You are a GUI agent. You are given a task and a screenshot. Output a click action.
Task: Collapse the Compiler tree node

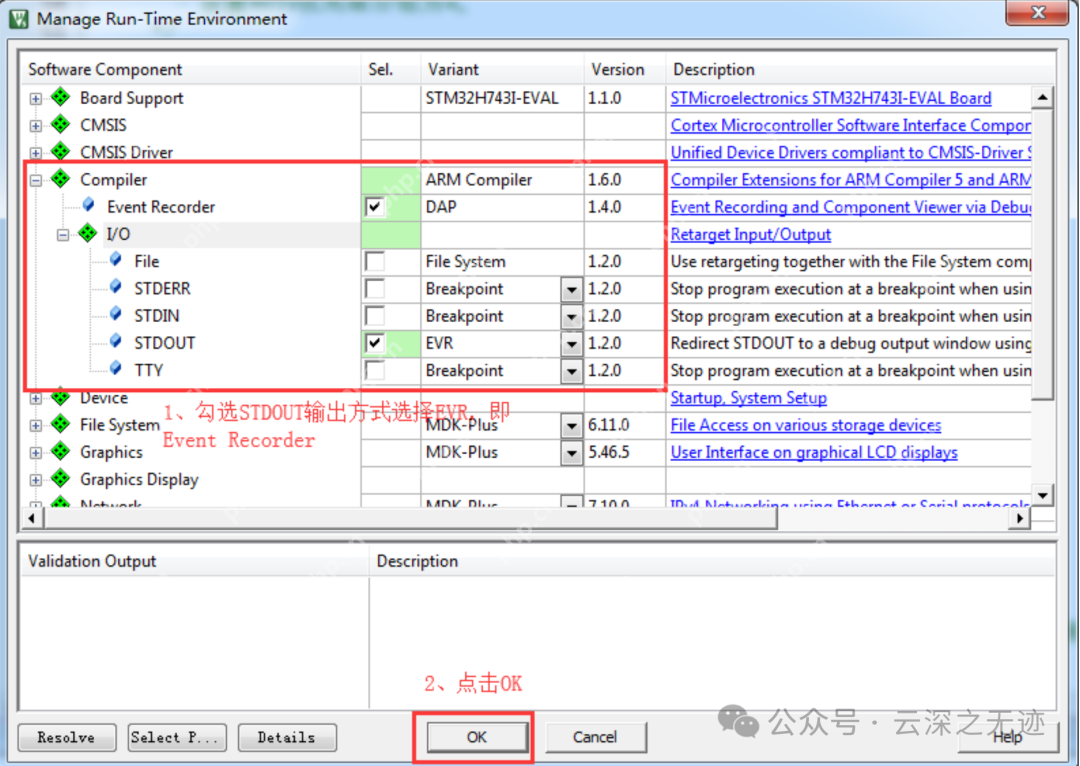click(36, 180)
